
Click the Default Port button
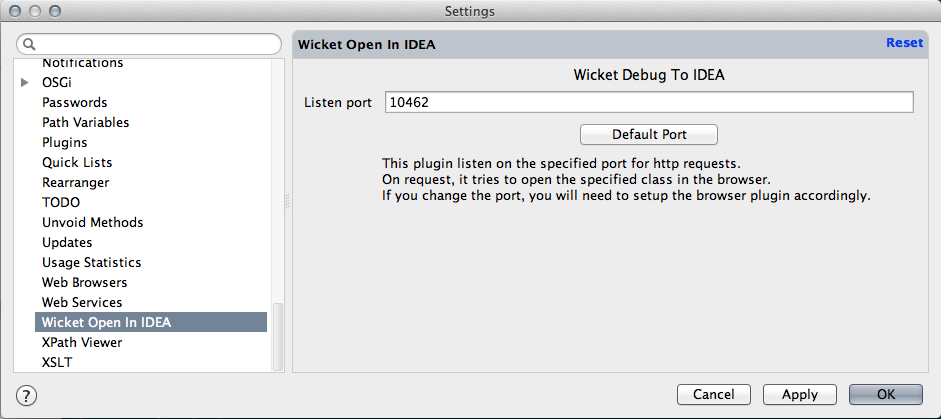[x=649, y=134]
